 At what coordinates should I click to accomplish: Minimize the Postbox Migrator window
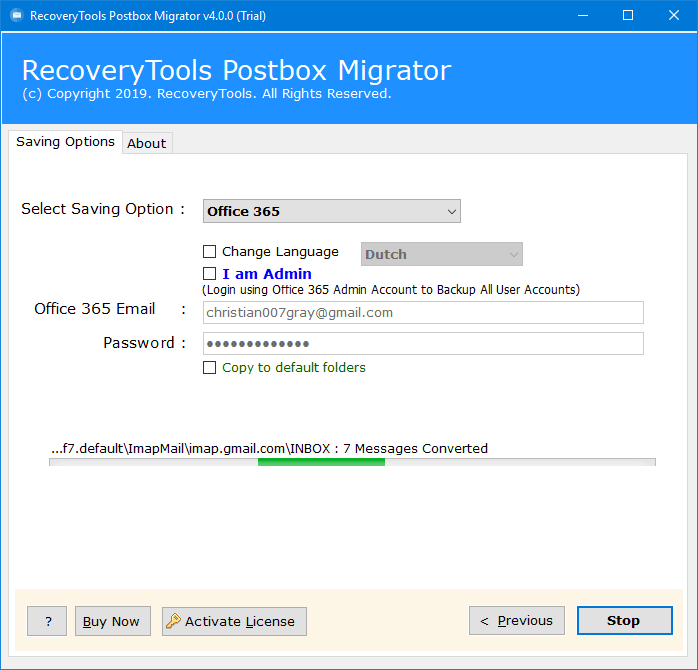[583, 16]
